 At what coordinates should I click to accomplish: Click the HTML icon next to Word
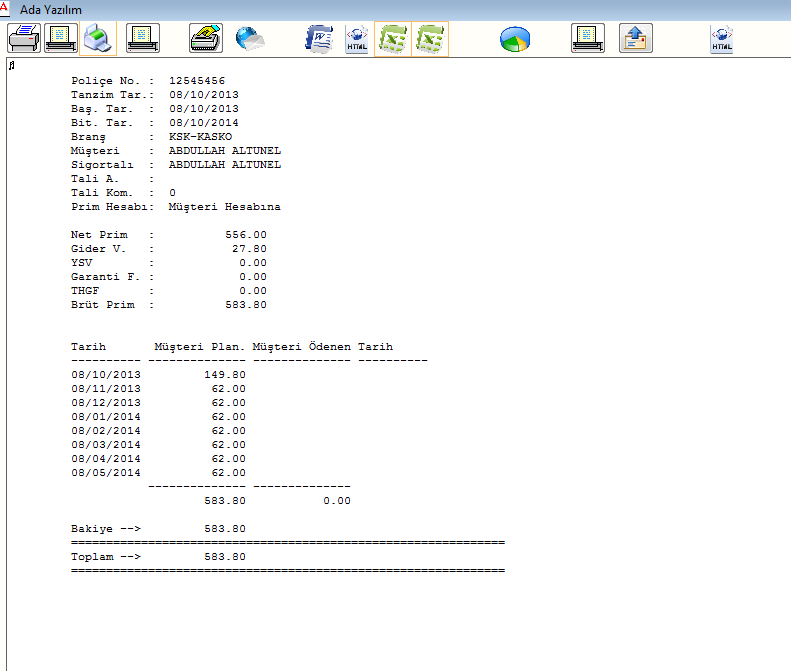coord(356,40)
